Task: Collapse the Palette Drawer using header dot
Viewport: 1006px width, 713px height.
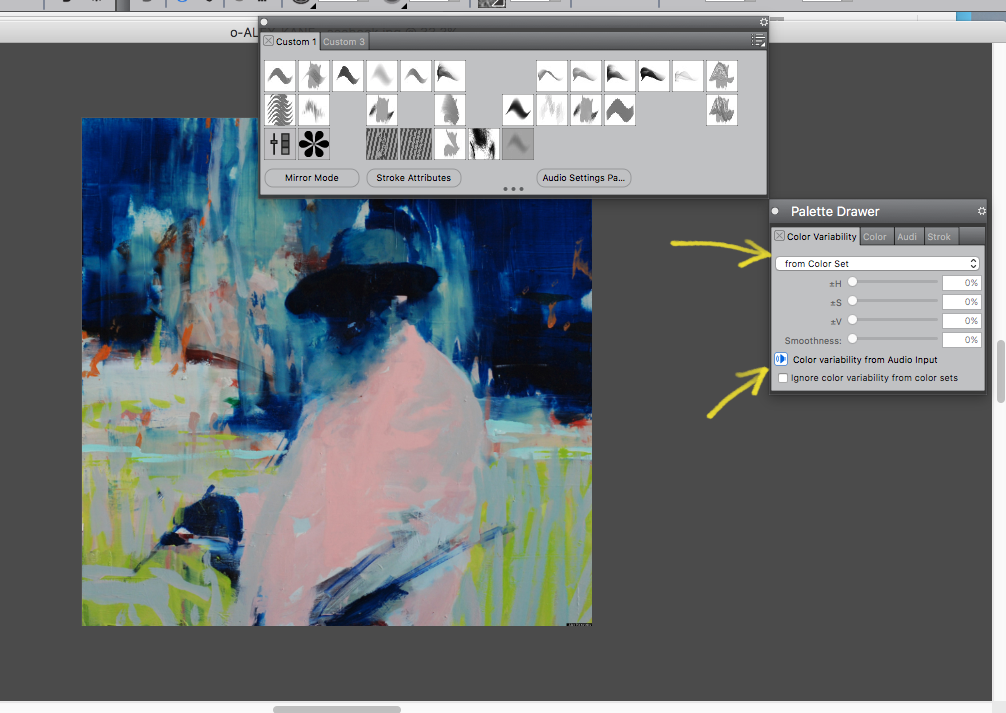Action: tap(776, 211)
